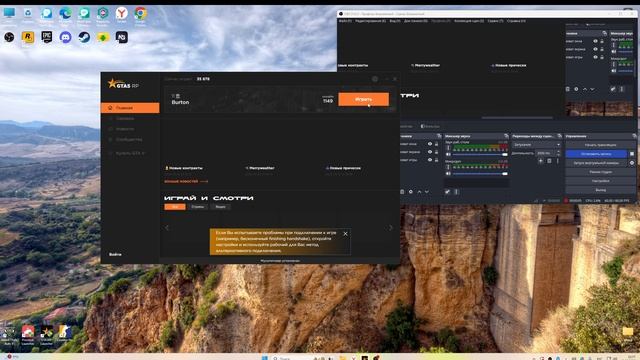
Task: Open transition properties dots menu
Action: [x=558, y=161]
